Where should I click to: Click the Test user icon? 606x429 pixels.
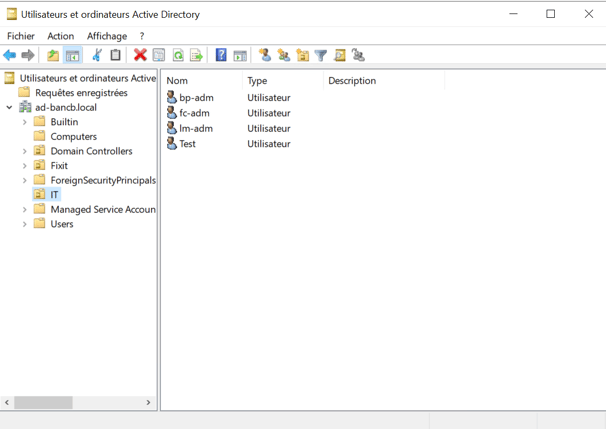coord(172,144)
